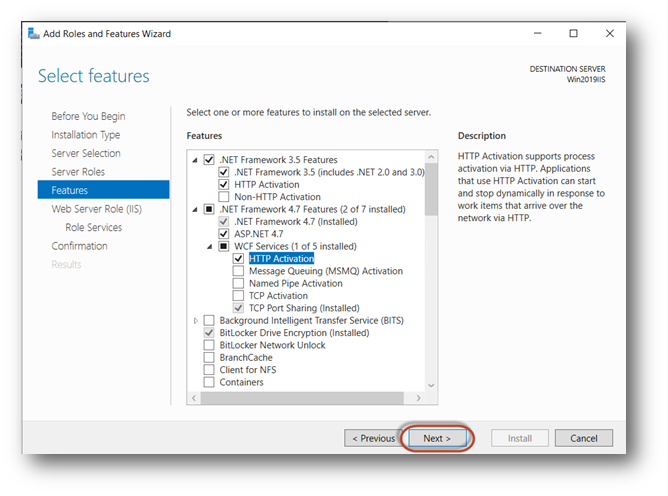Close the Add Roles and Features Wizard

608,33
